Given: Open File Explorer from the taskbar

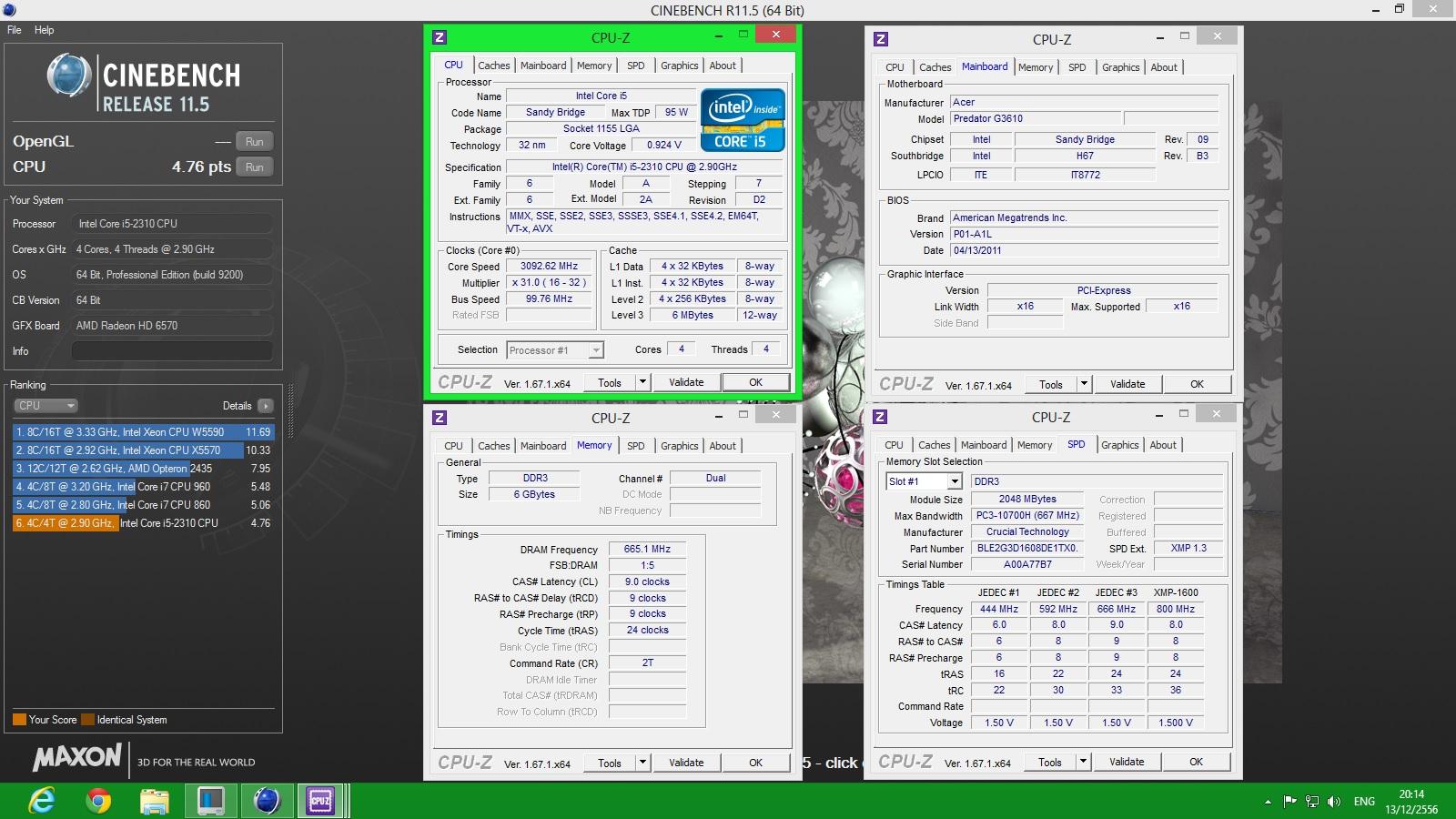Looking at the screenshot, I should coord(155,801).
